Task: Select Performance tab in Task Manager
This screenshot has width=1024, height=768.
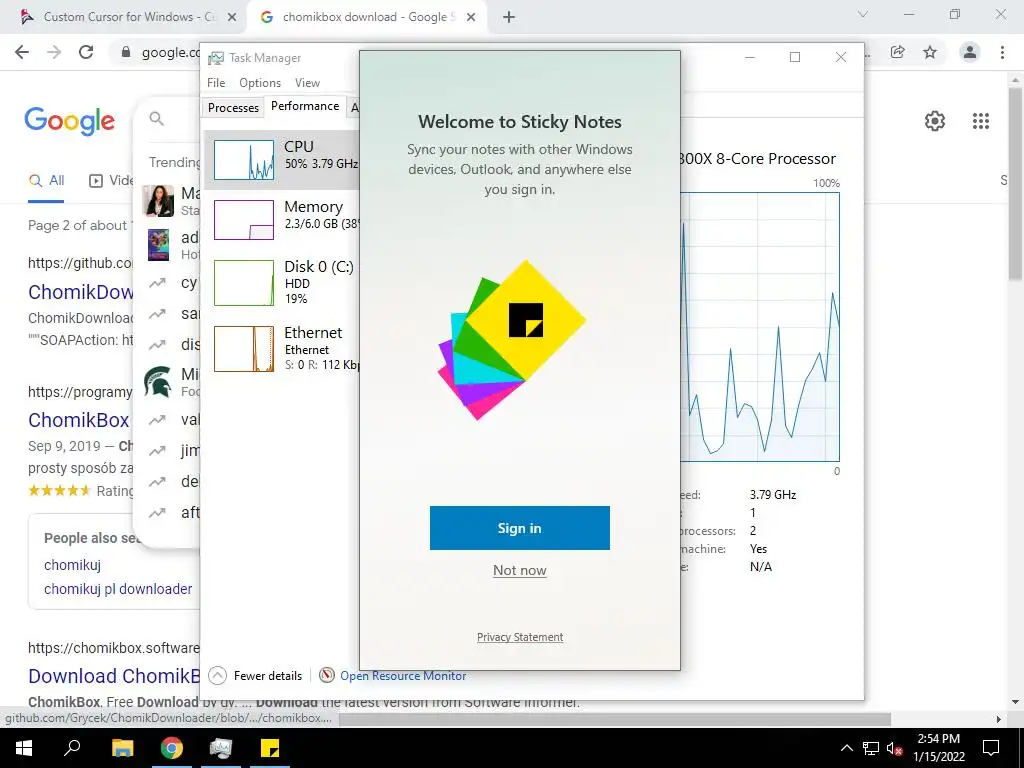Action: (x=305, y=106)
